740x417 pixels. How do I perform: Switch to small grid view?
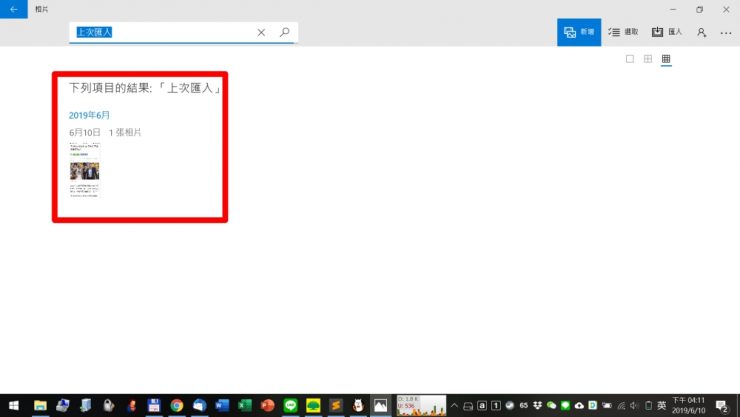click(666, 59)
